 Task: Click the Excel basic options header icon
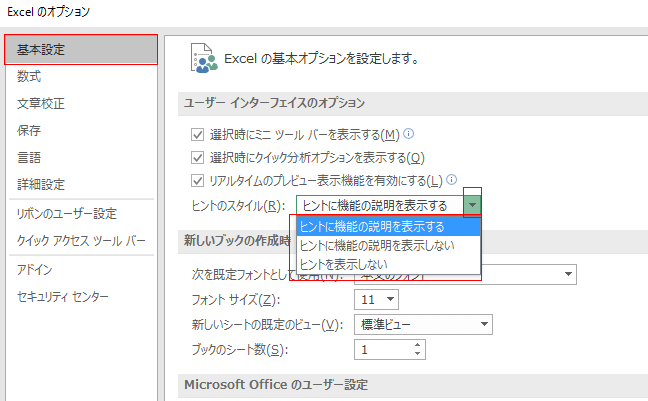pyautogui.click(x=204, y=58)
